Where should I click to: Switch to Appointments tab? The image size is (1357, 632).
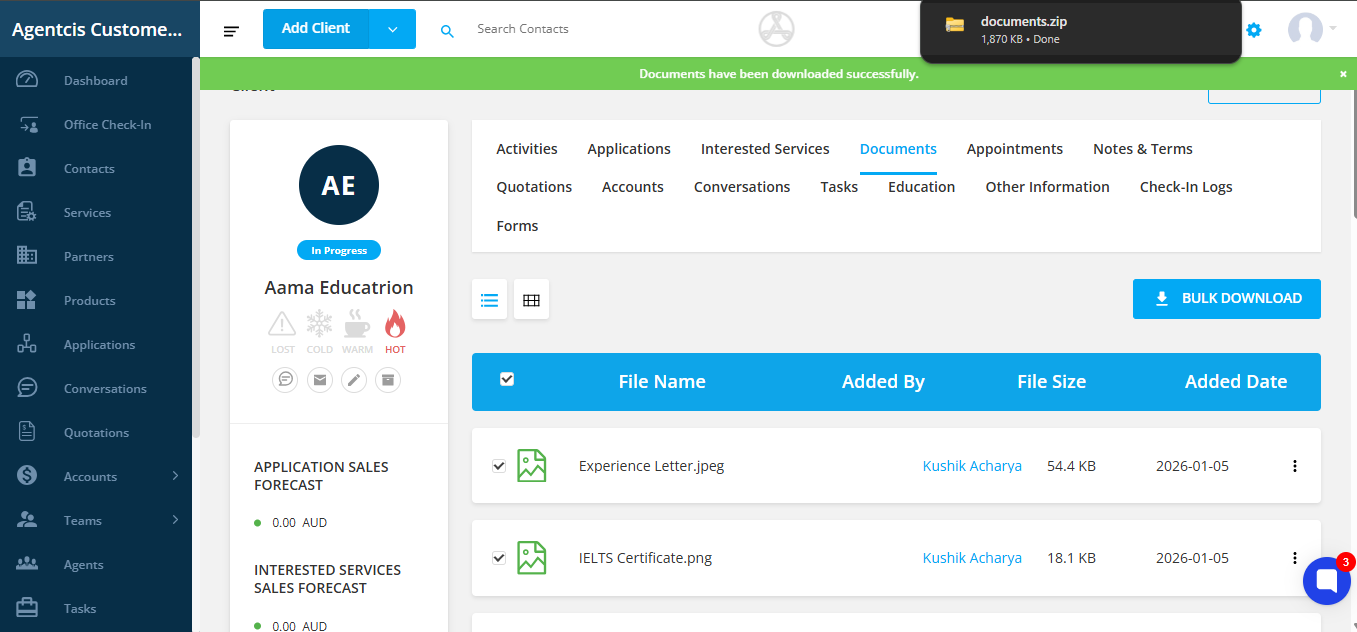(1015, 149)
